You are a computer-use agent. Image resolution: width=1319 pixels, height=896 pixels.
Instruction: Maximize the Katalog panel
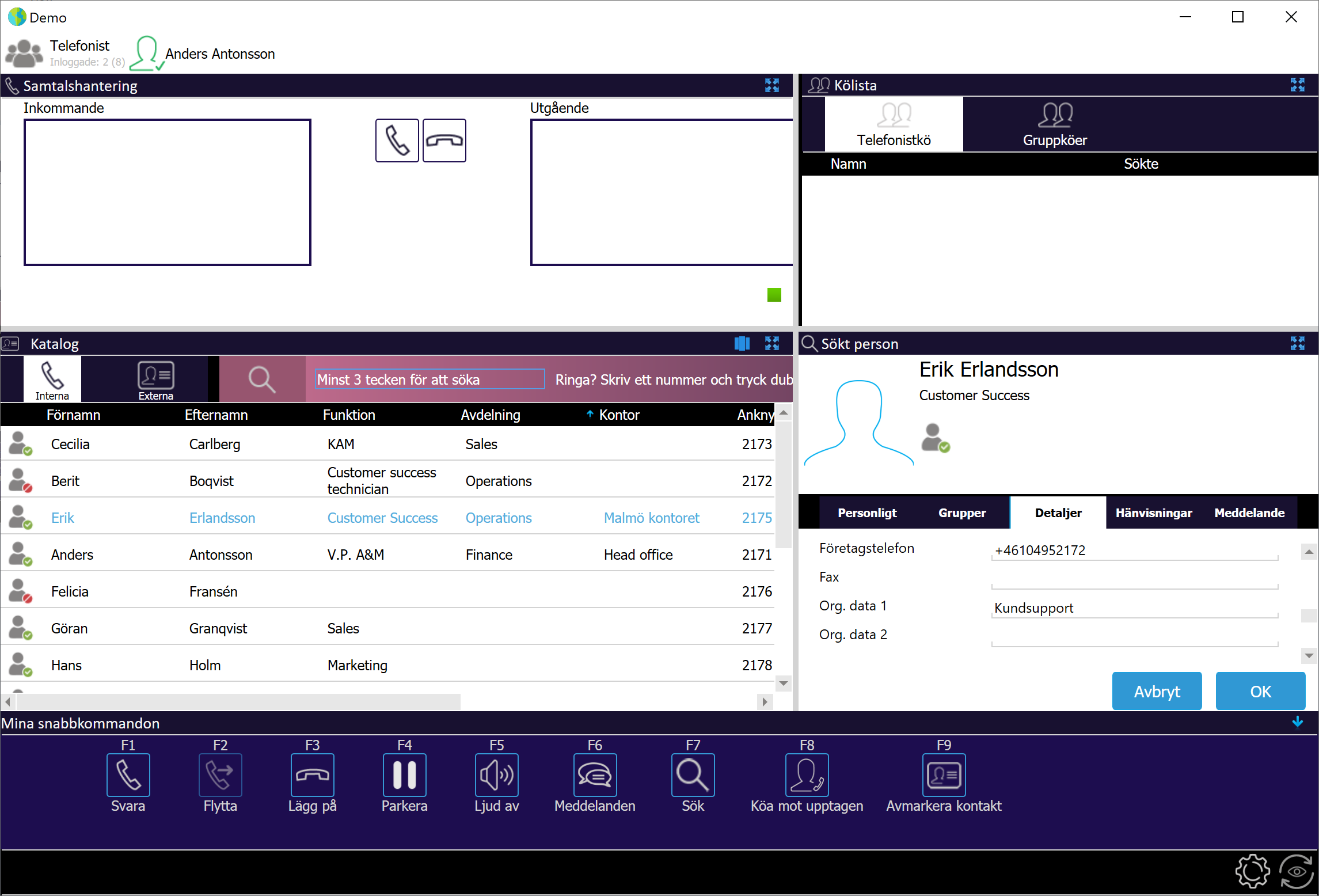pos(772,343)
